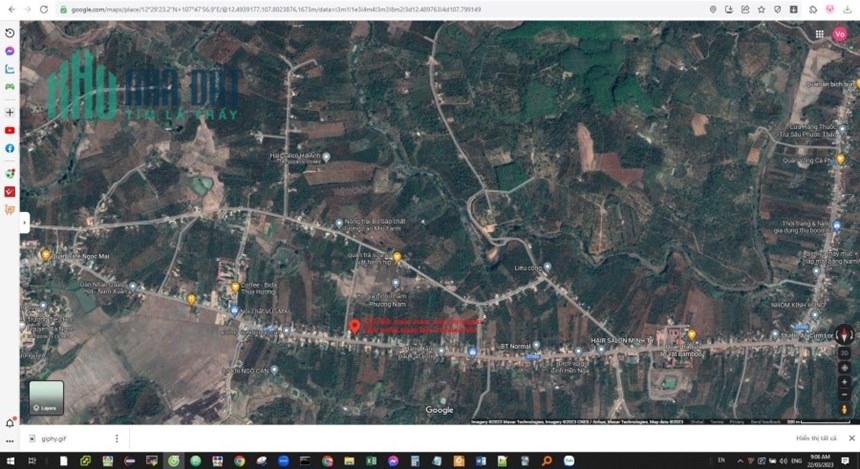Open the Vo account profile menu
The height and width of the screenshot is (469, 860).
click(x=839, y=34)
